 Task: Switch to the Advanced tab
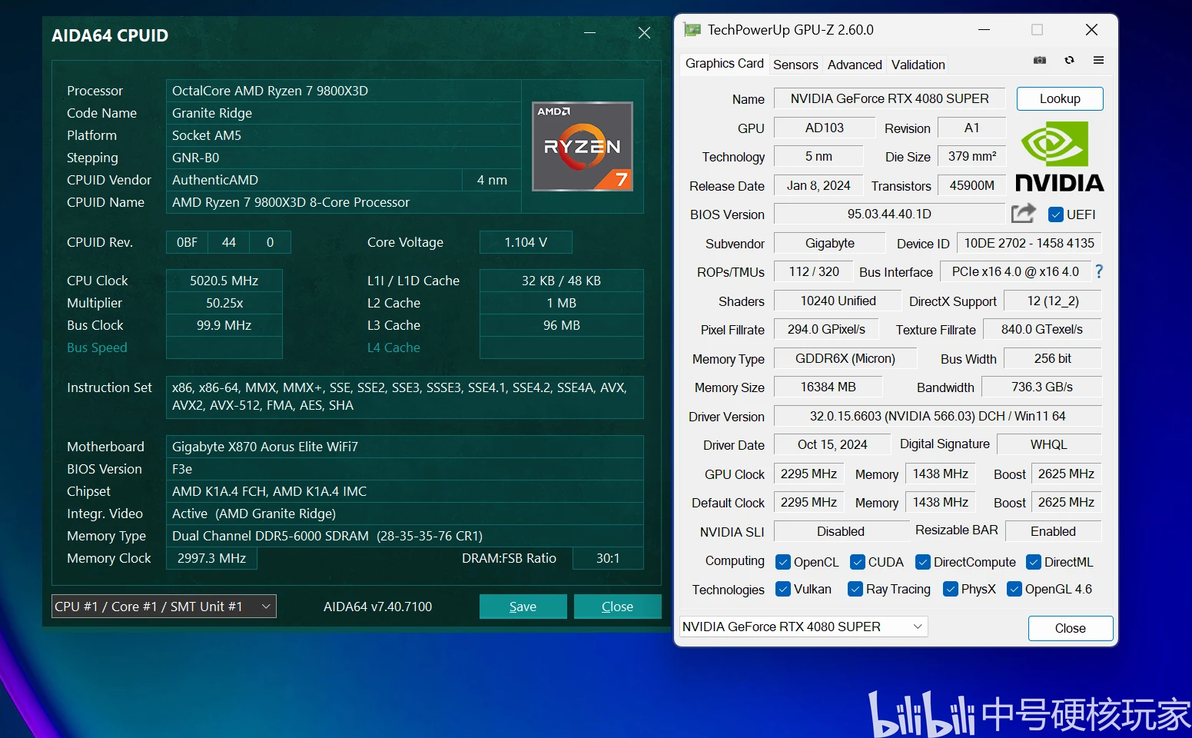tap(854, 65)
